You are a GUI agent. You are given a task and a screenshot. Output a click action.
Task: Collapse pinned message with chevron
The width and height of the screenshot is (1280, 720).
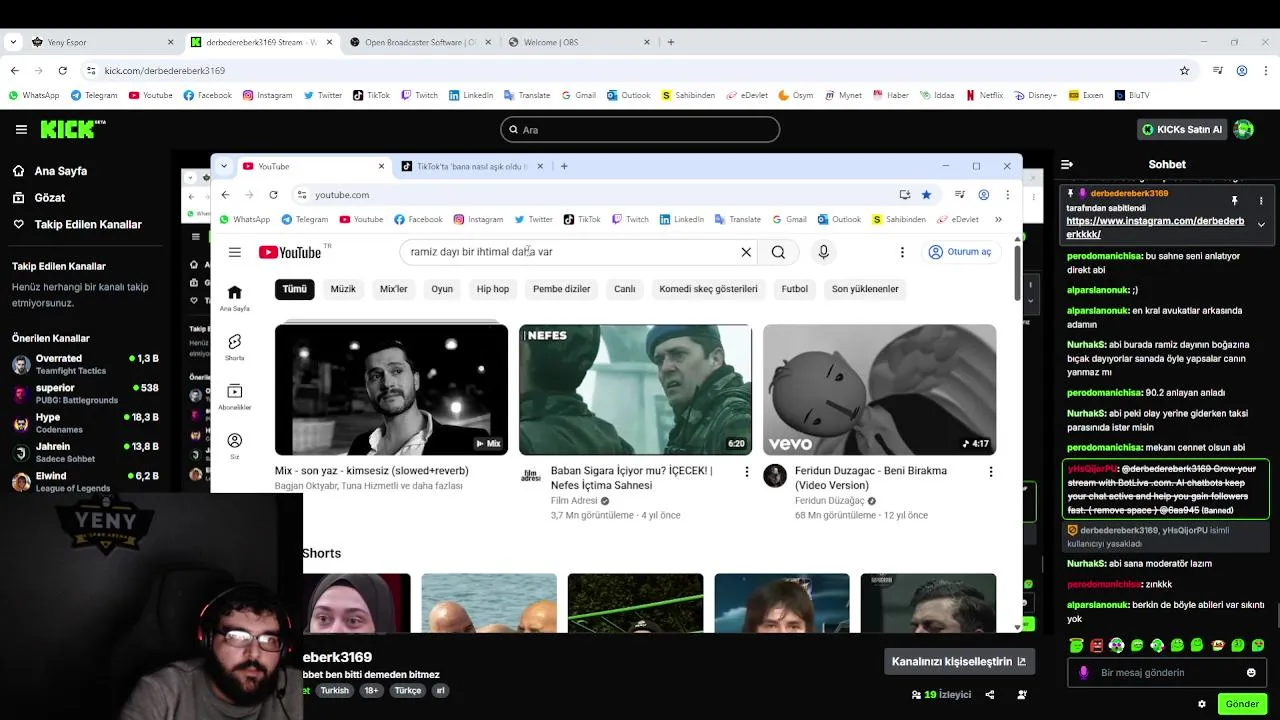click(x=1261, y=225)
